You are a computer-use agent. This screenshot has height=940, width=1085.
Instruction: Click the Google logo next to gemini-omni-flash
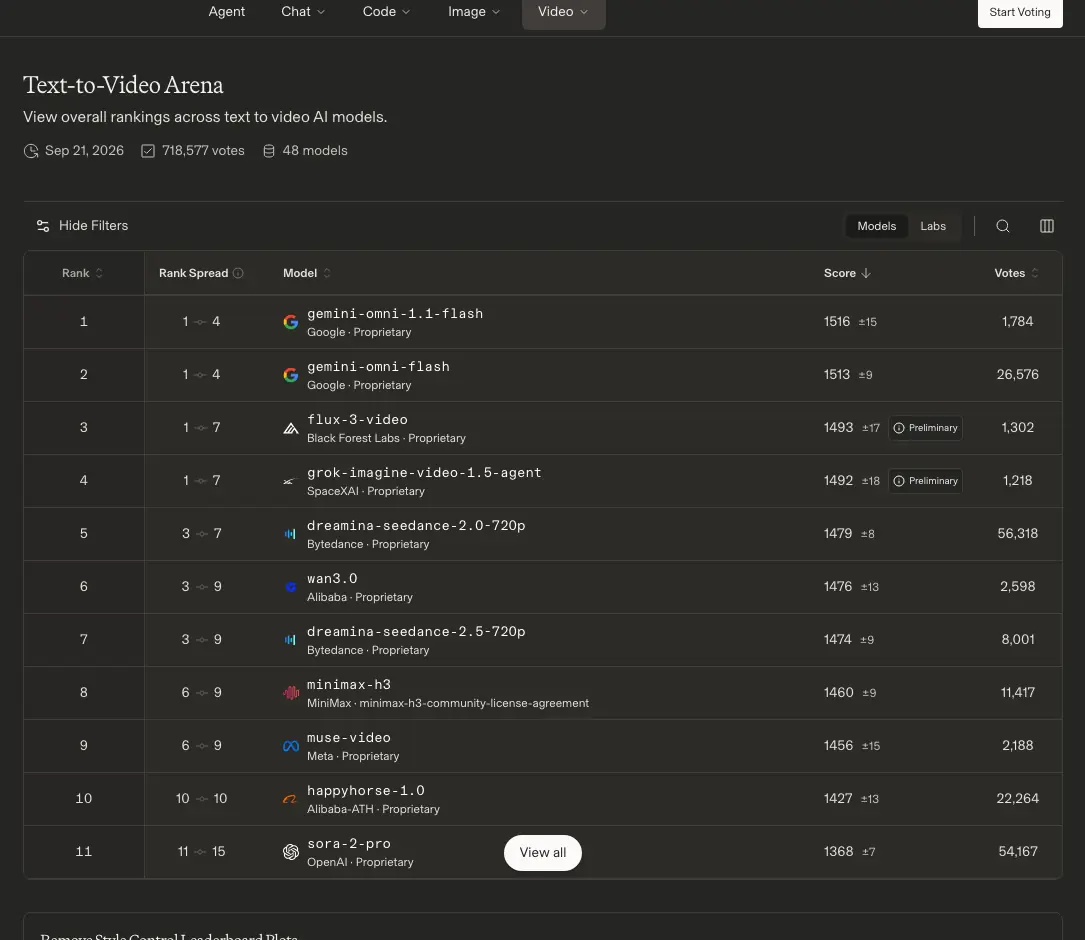pos(291,374)
